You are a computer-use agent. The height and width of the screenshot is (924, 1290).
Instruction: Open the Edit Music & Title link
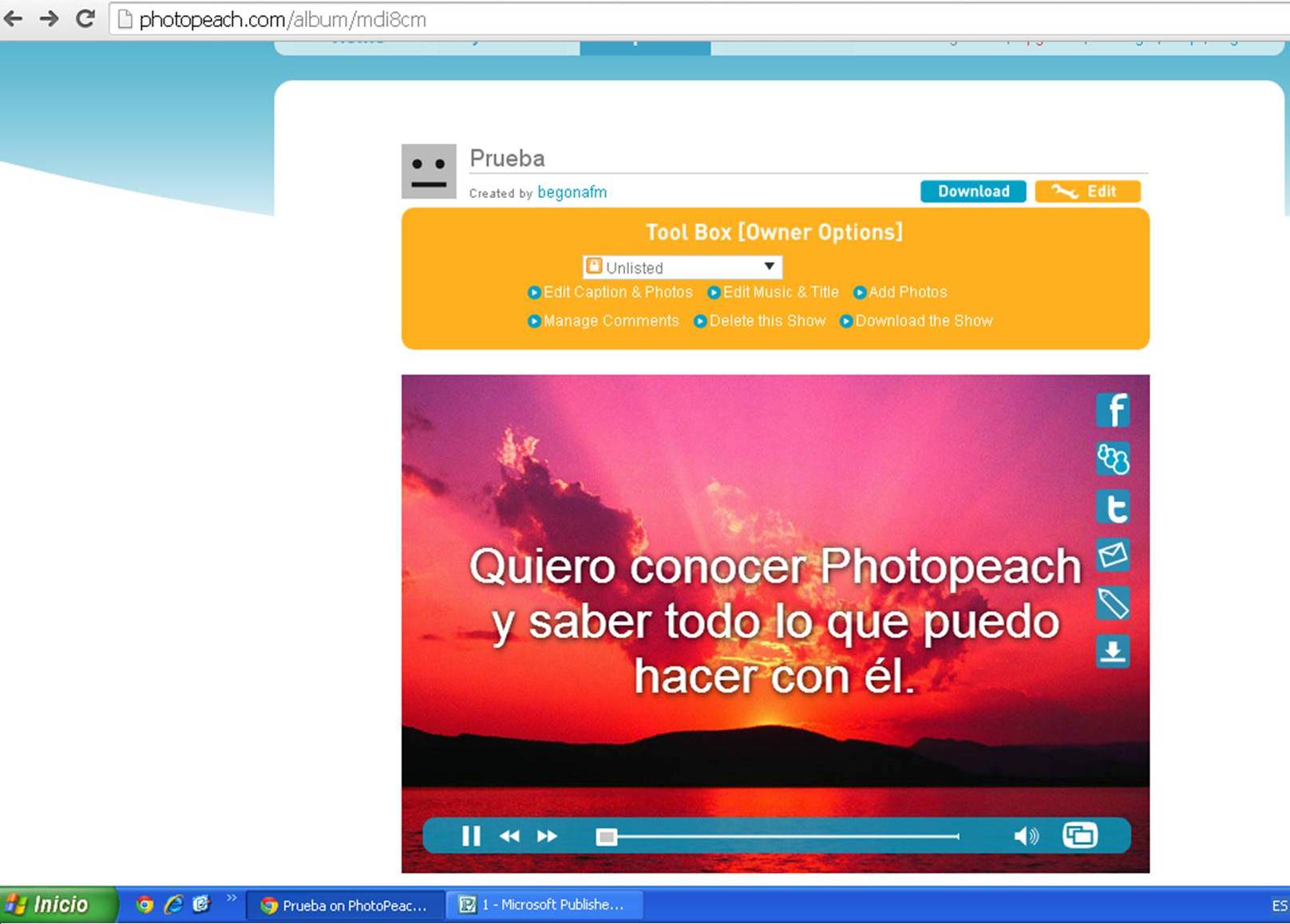tap(780, 292)
